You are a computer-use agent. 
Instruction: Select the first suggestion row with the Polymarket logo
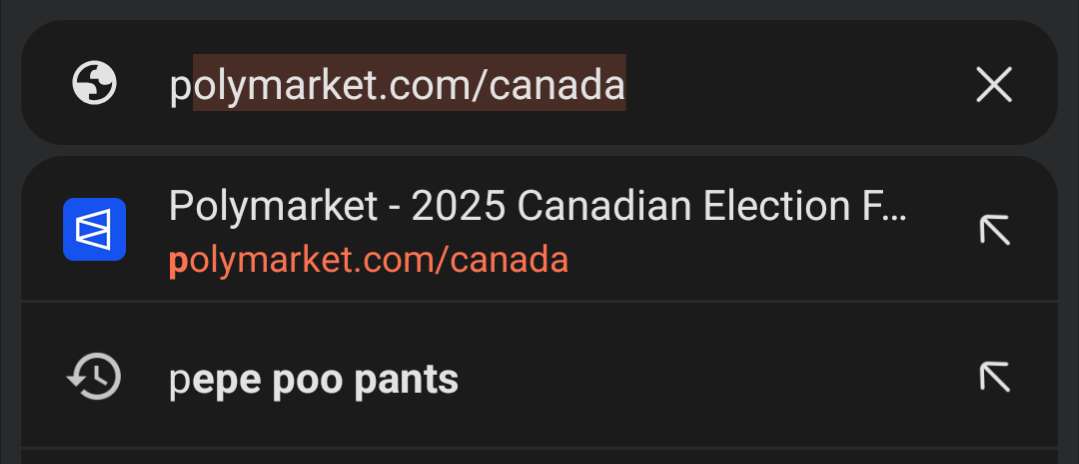tap(540, 229)
